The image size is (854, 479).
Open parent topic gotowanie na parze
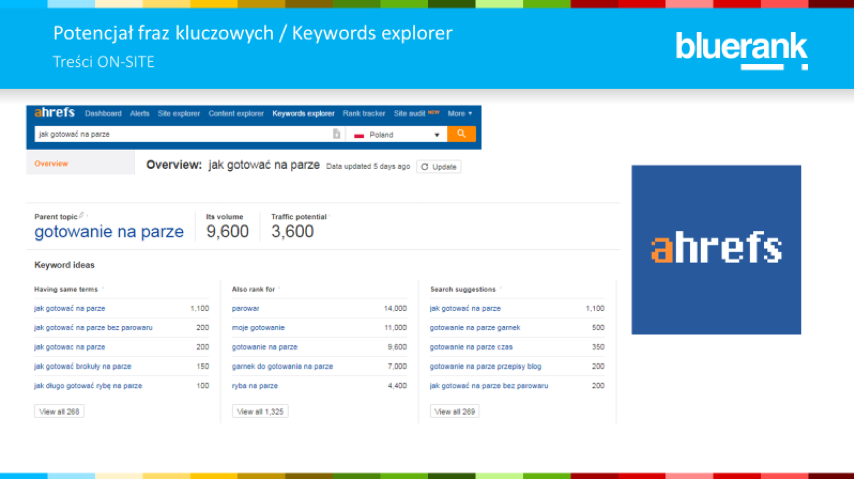point(109,232)
